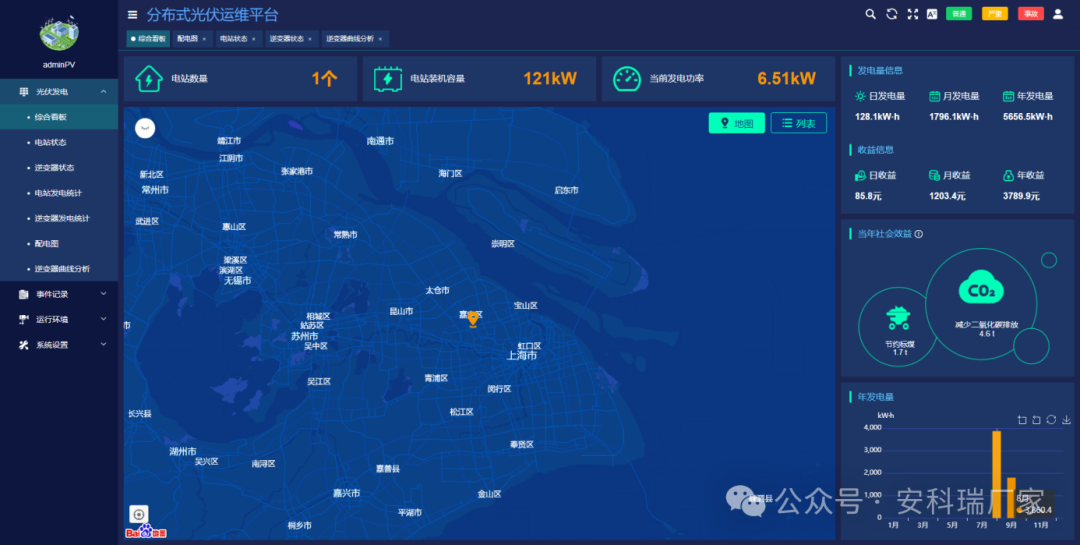Image resolution: width=1080 pixels, height=545 pixels.
Task: Click the tallest orange bar in chart
Action: pos(997,474)
